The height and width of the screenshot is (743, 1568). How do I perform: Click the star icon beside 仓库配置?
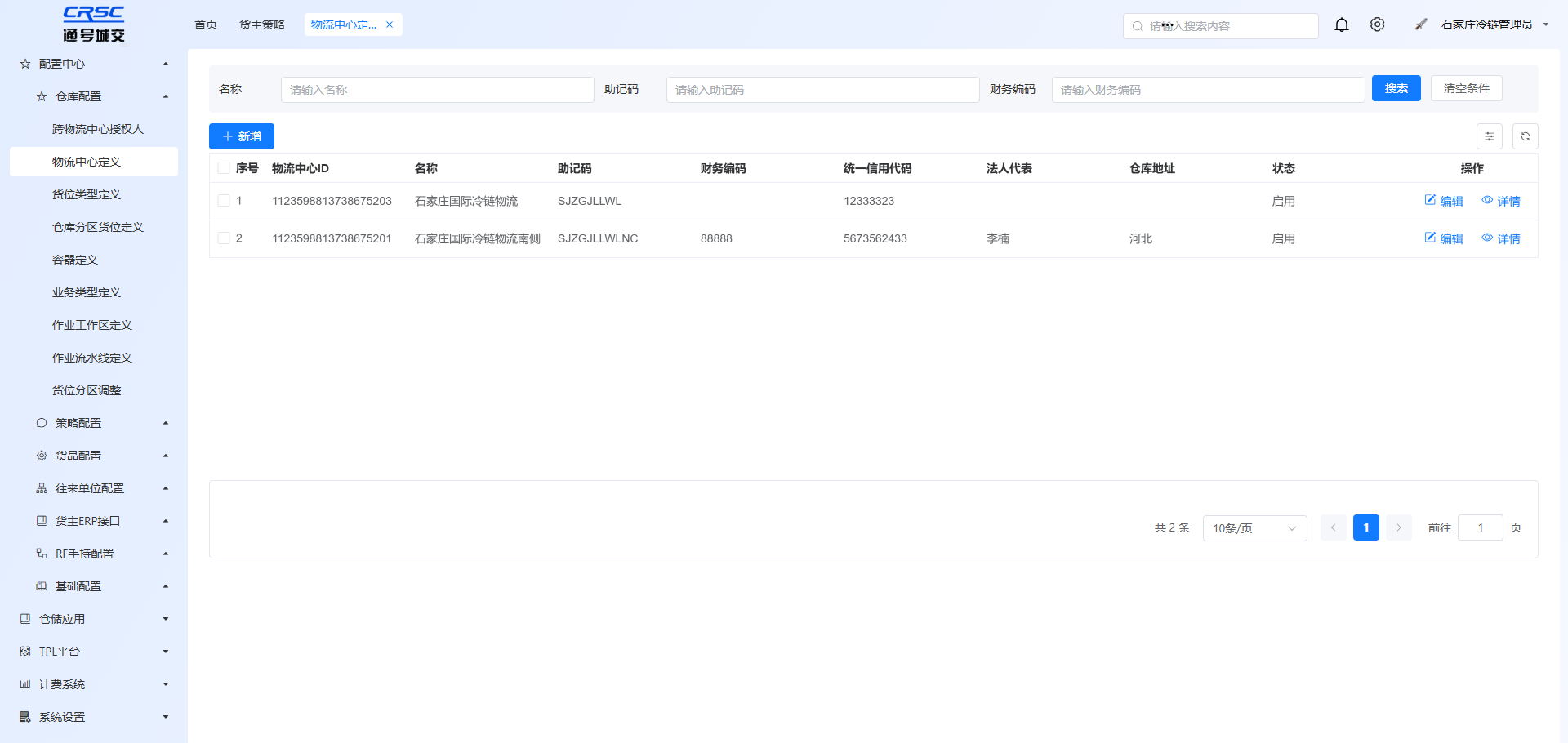[x=42, y=96]
